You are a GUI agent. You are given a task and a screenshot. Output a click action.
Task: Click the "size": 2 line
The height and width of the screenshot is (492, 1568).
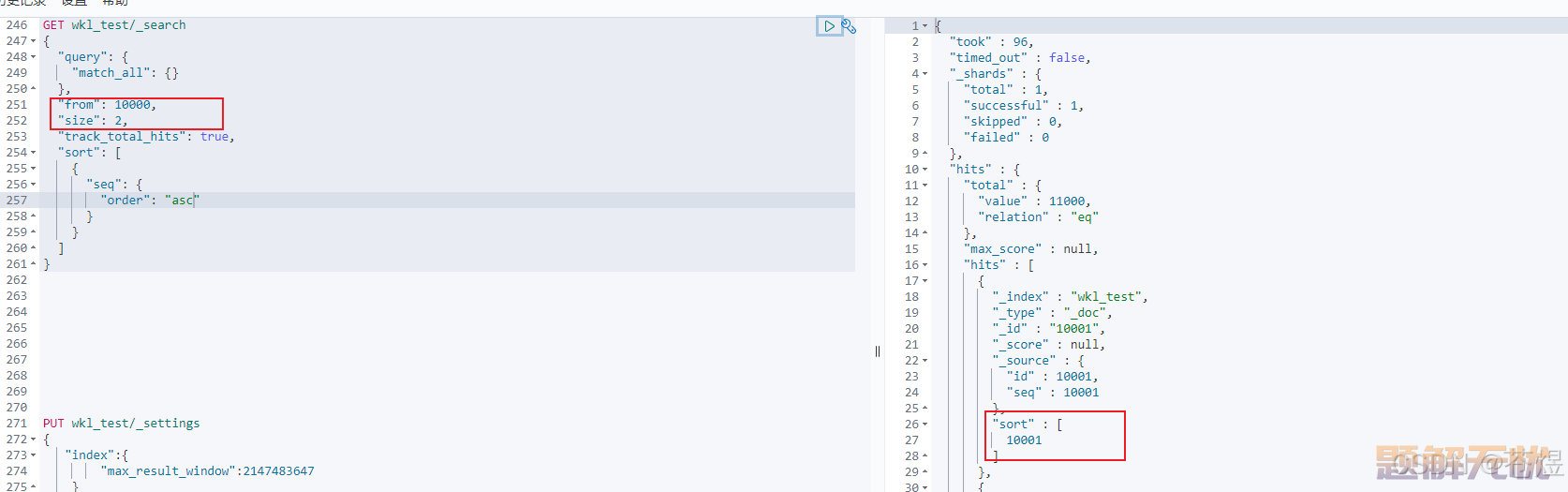[93, 121]
